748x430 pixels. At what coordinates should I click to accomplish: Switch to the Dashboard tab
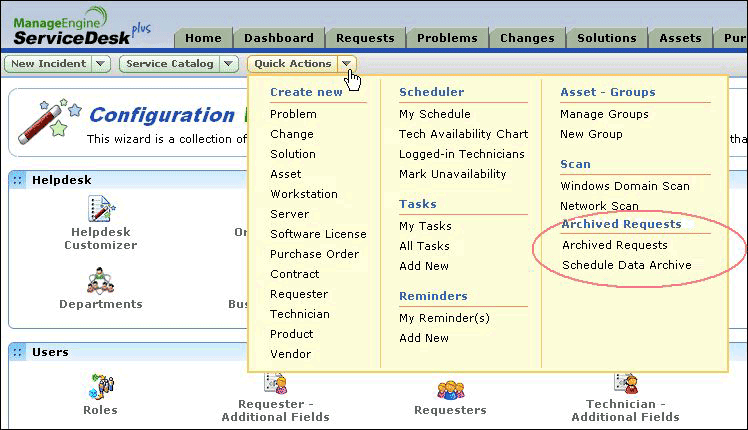278,38
